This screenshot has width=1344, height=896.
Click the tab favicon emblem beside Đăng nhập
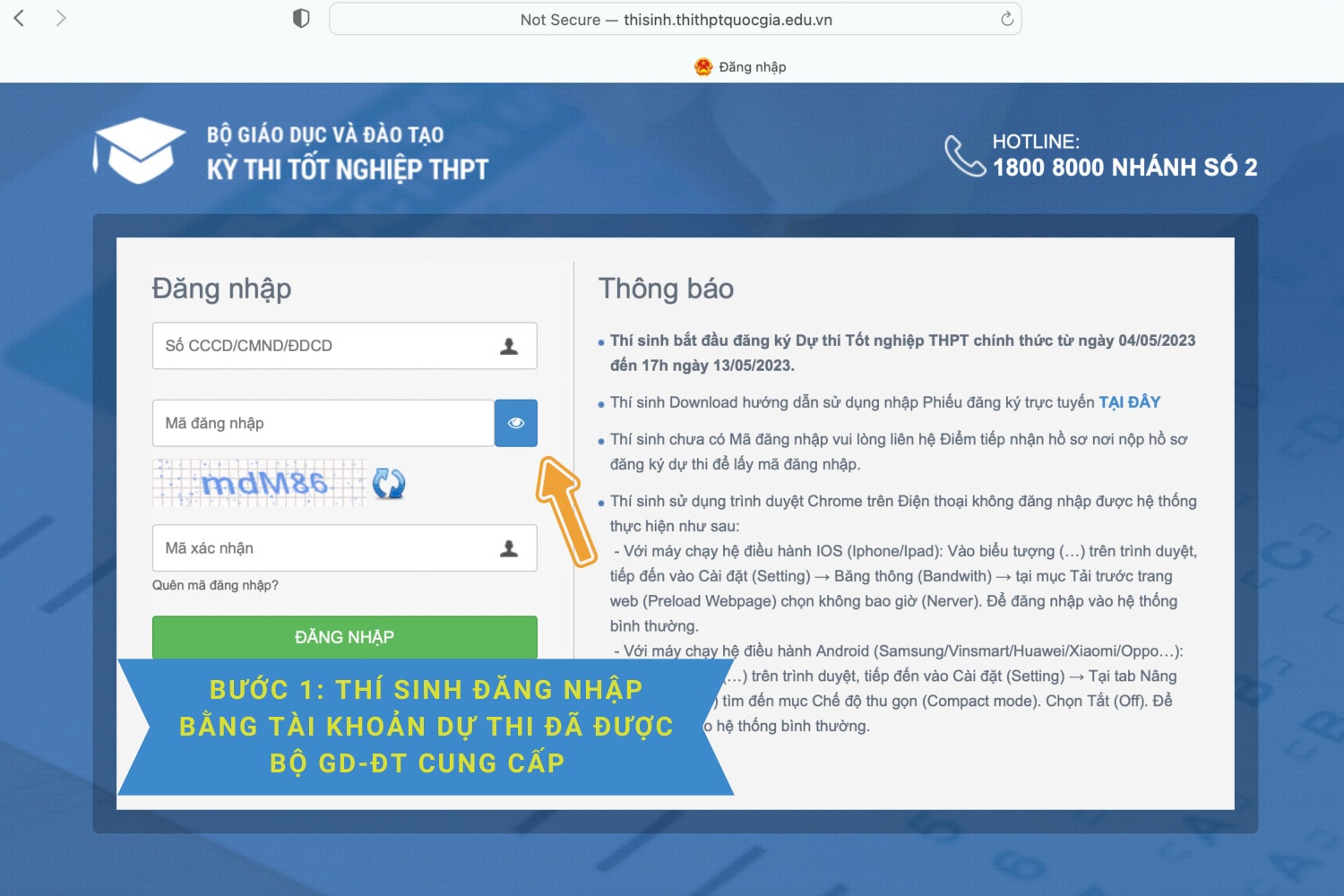[x=703, y=66]
